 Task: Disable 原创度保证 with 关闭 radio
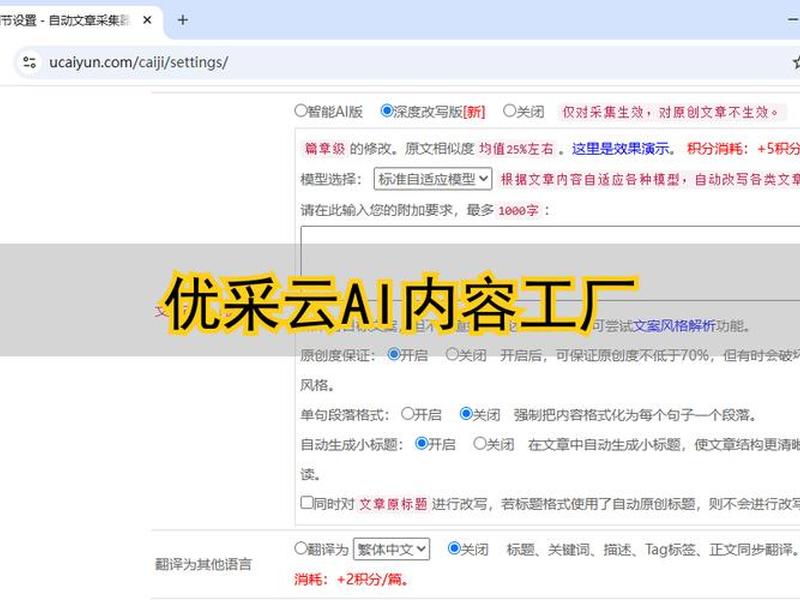[452, 354]
